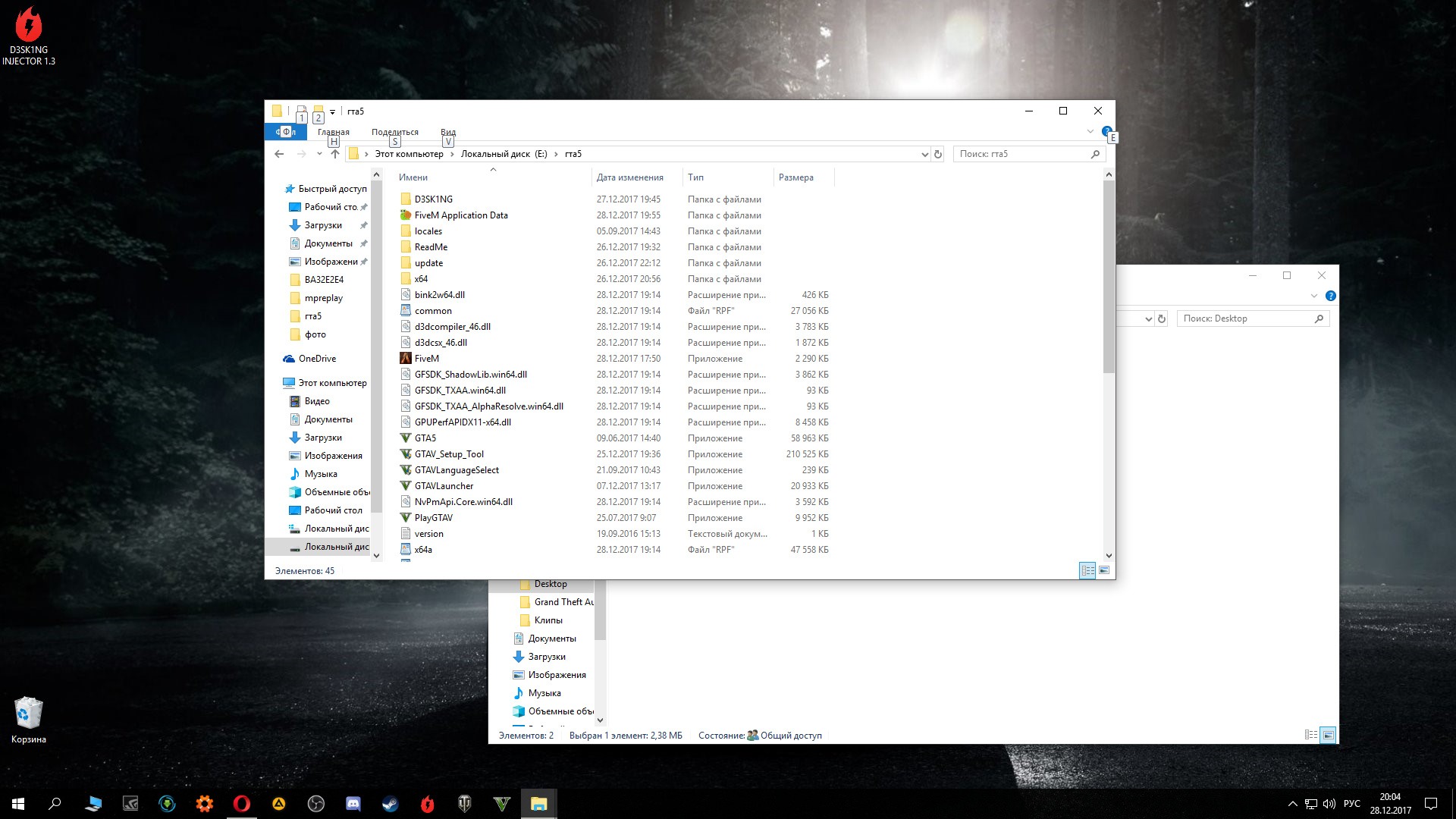Open Steam from the taskbar

(391, 804)
